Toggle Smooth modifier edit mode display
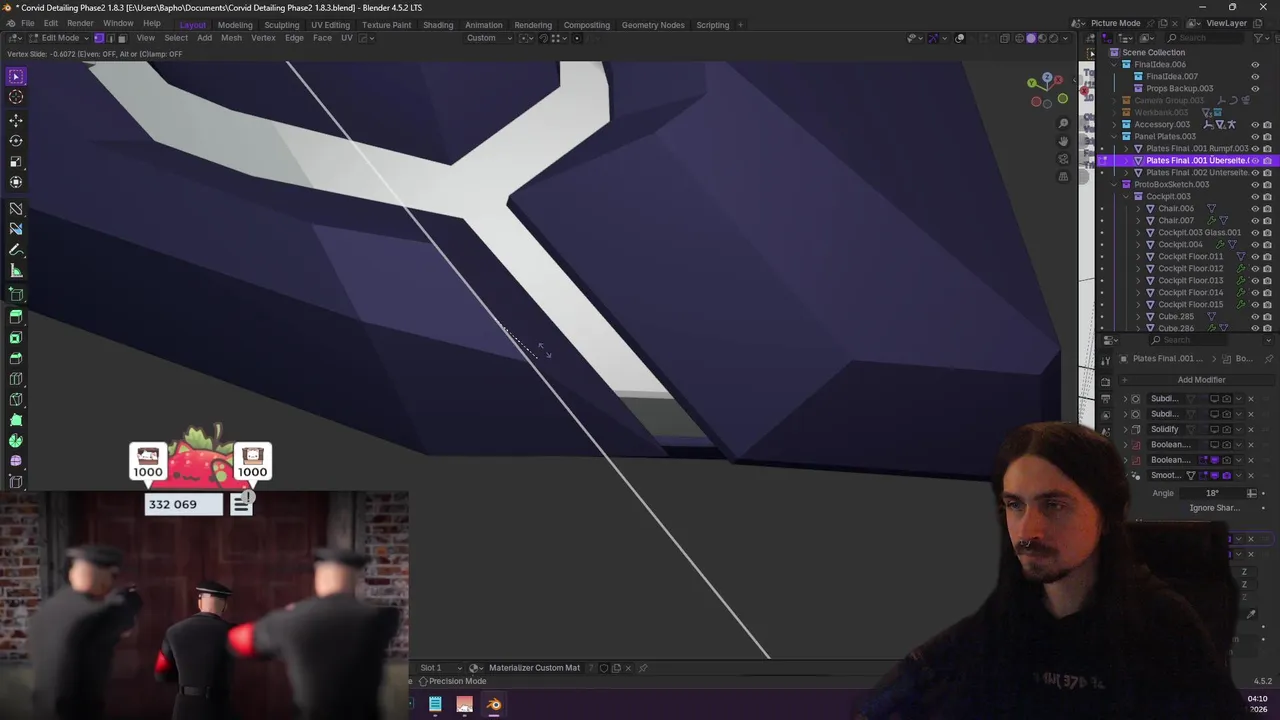 tap(1203, 475)
